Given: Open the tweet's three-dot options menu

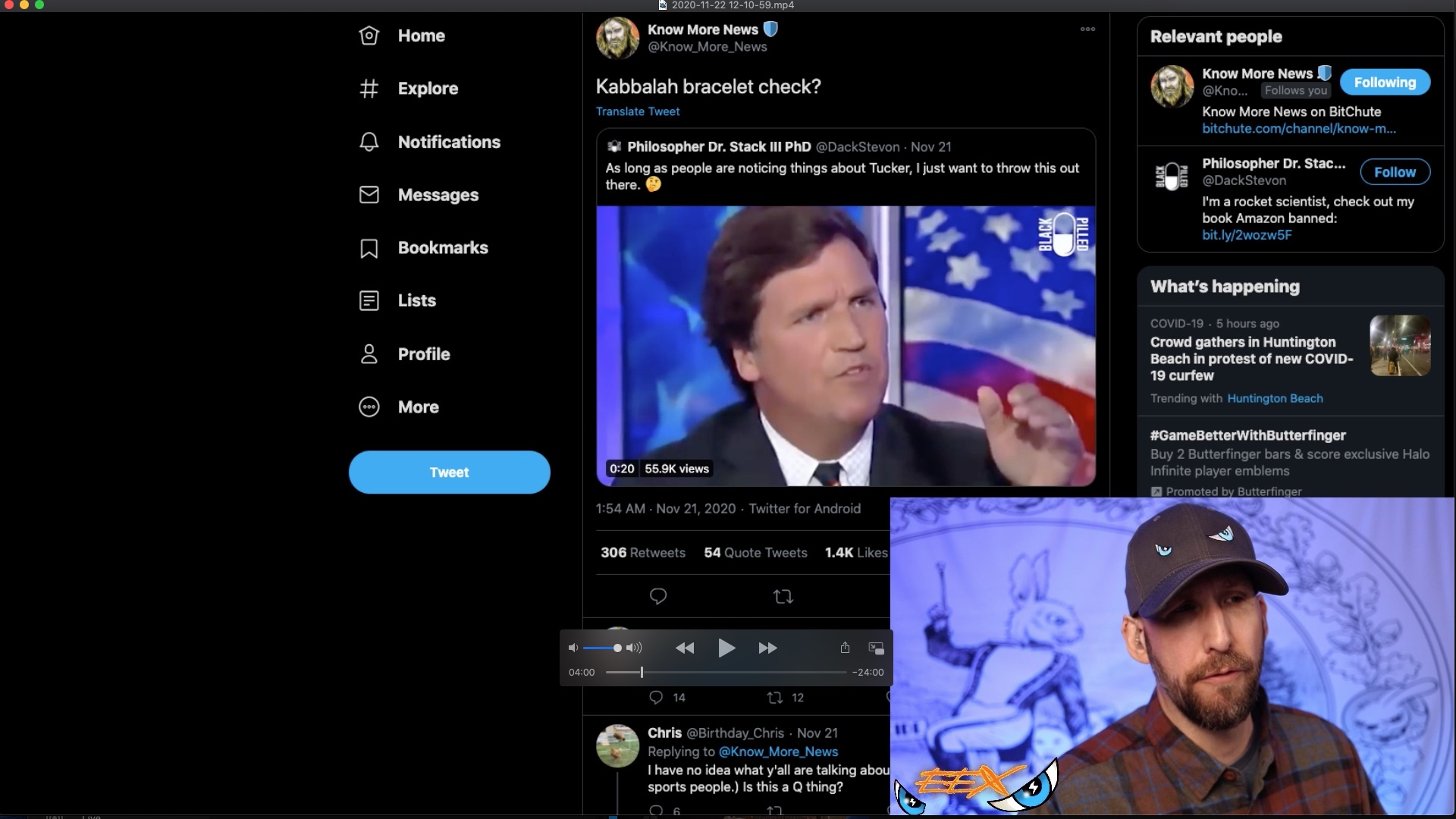Looking at the screenshot, I should pyautogui.click(x=1087, y=30).
